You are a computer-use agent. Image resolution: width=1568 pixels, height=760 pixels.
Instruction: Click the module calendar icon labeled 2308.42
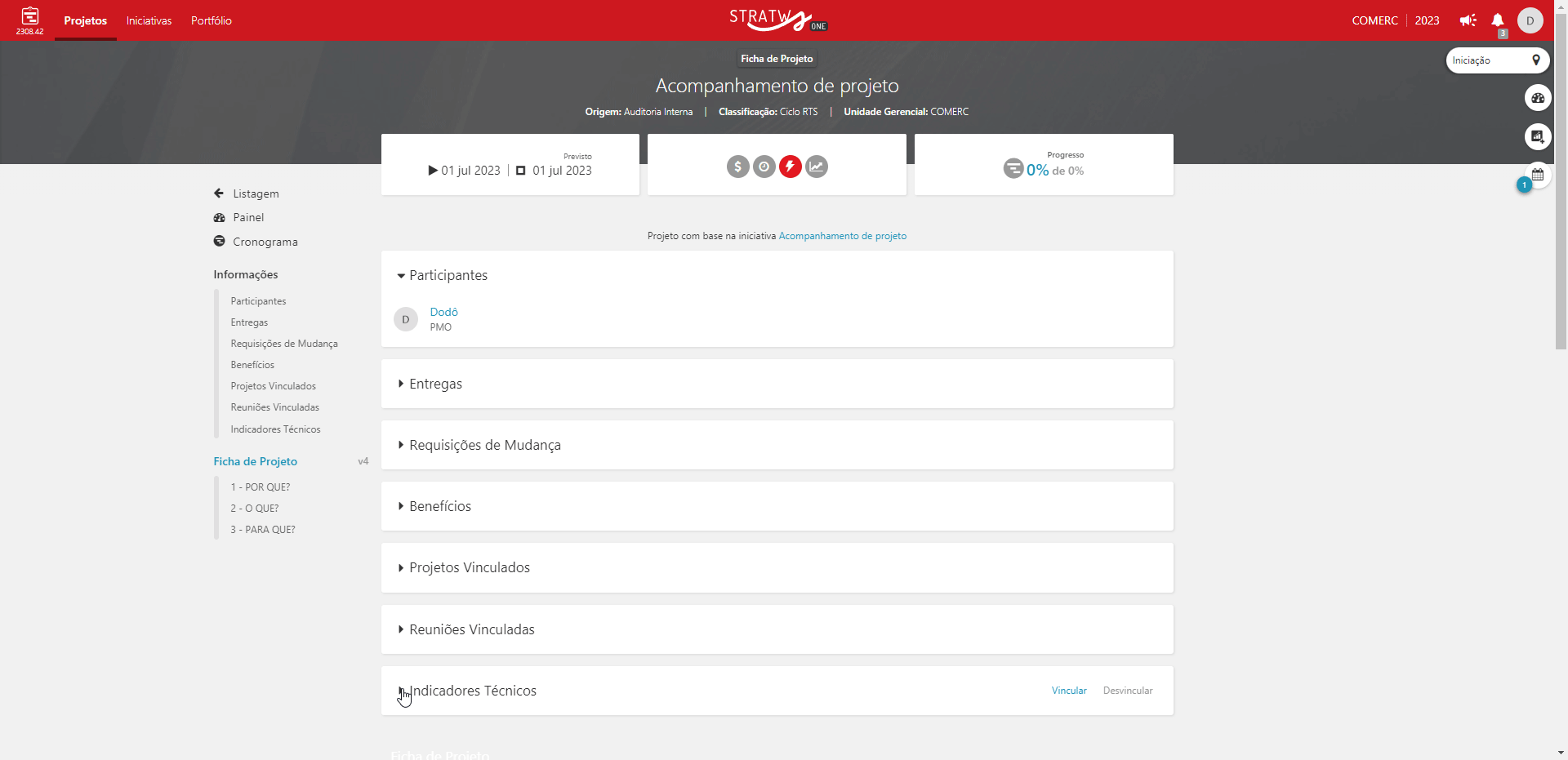[x=30, y=20]
